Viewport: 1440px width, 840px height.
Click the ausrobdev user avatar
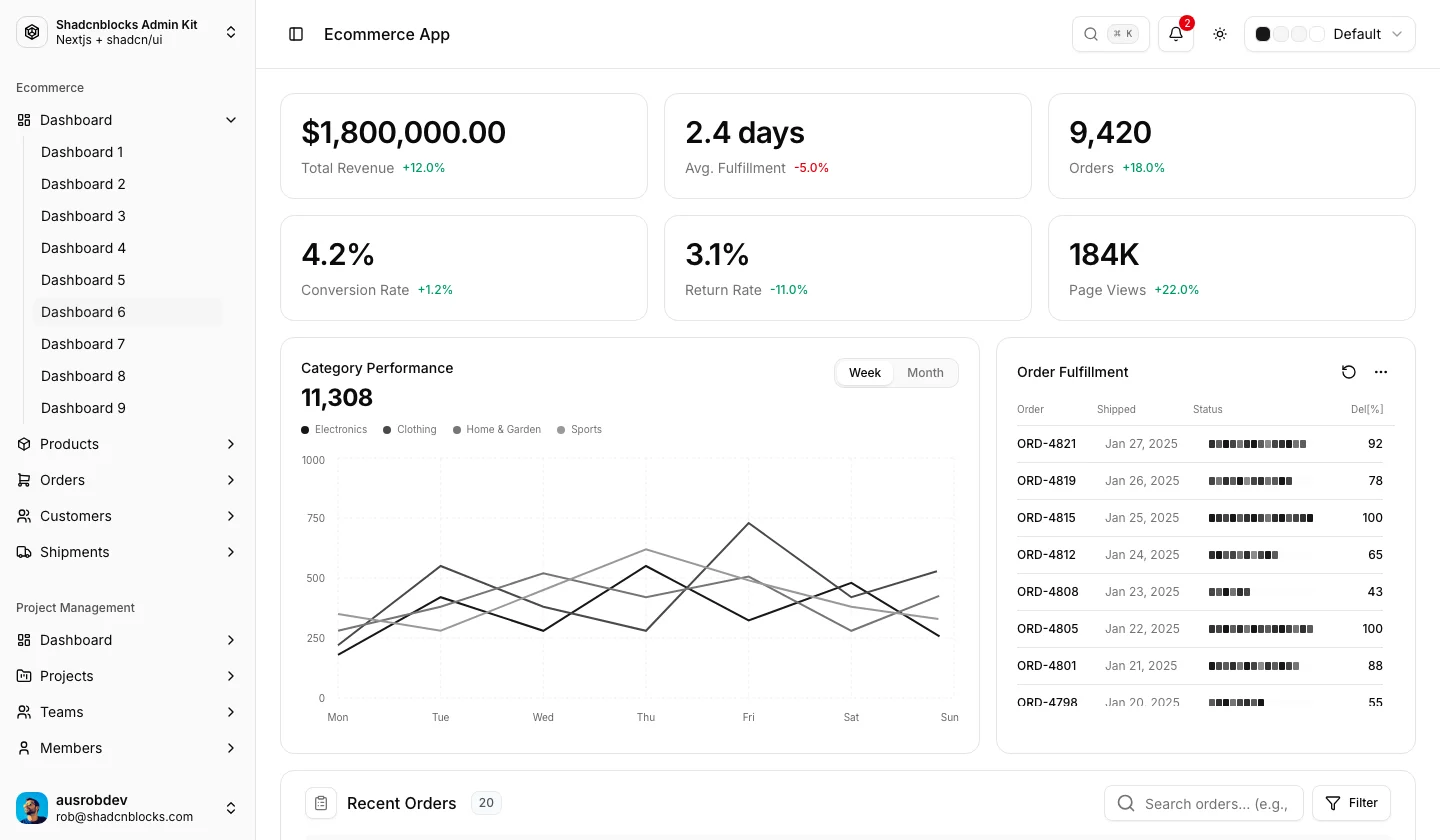coord(32,808)
